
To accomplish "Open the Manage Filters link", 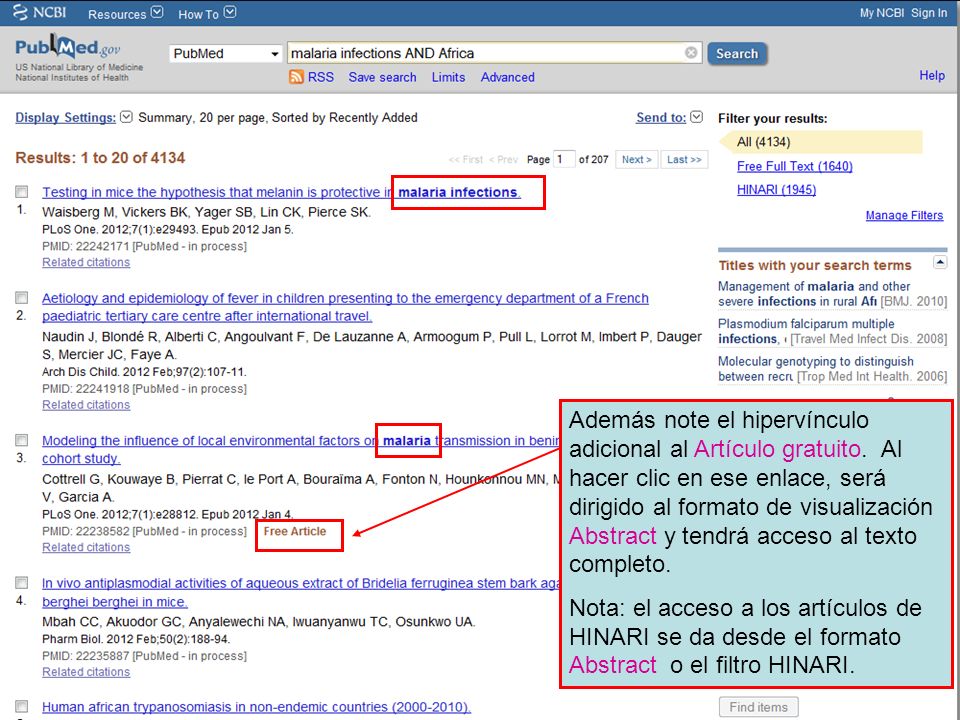I will (904, 215).
